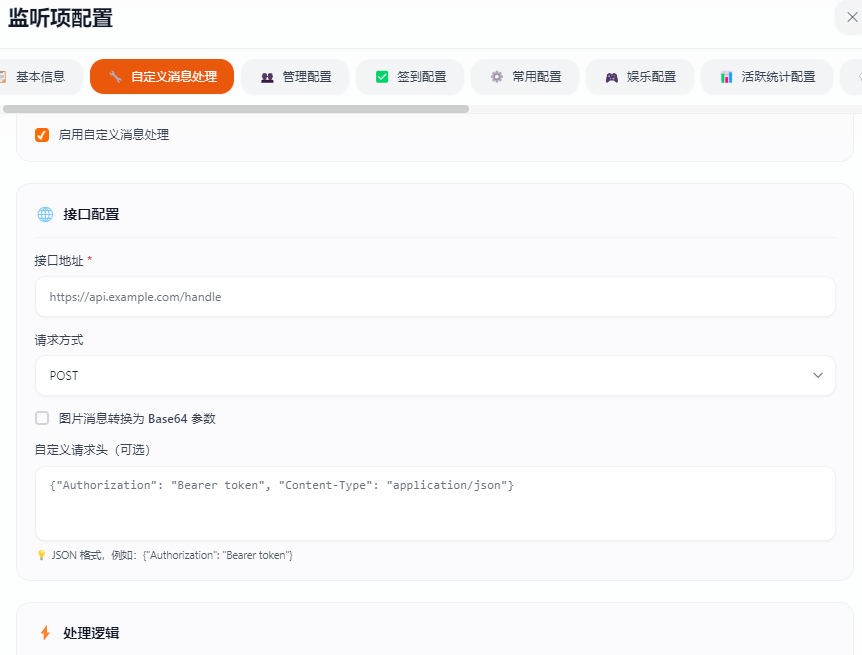The image size is (862, 655).
Task: Focus the 接口地址 URL input field
Action: (435, 297)
